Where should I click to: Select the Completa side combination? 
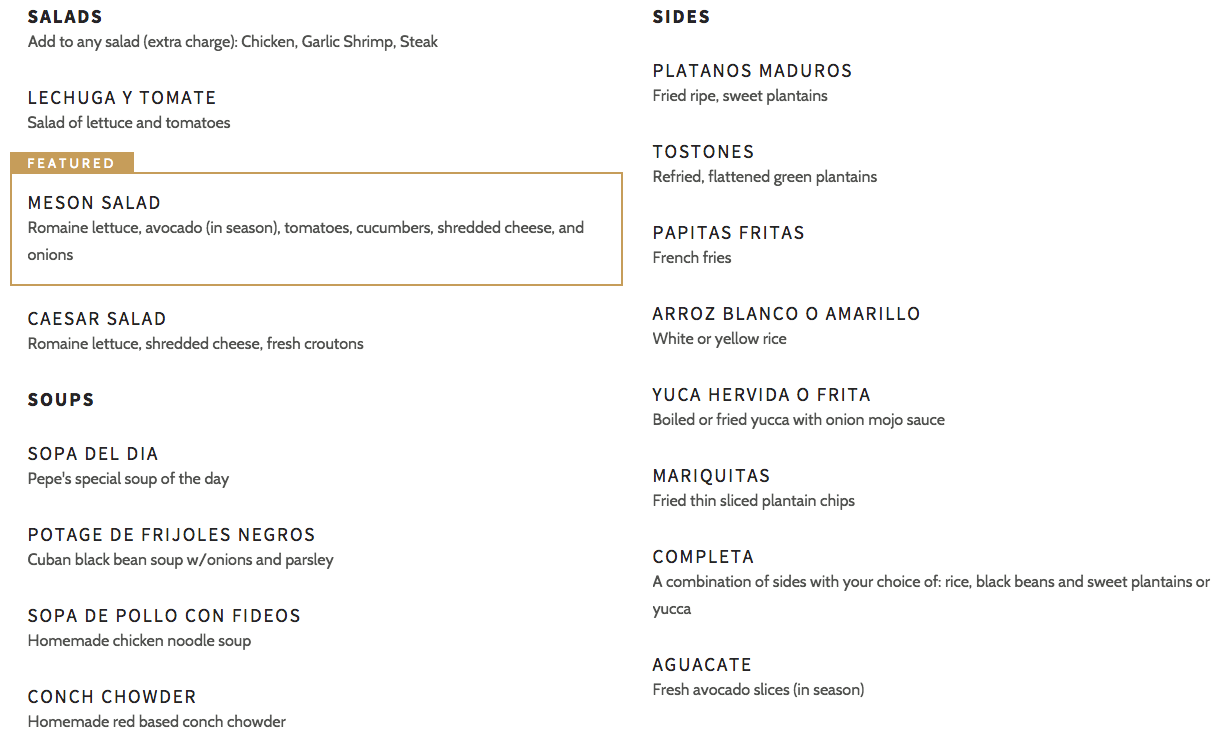point(703,557)
